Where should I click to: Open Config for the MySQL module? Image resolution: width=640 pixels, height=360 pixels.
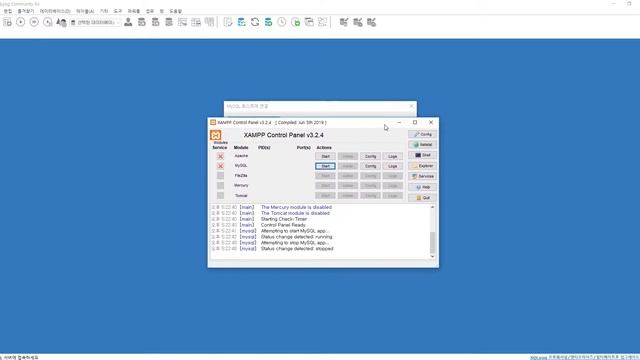pos(370,166)
